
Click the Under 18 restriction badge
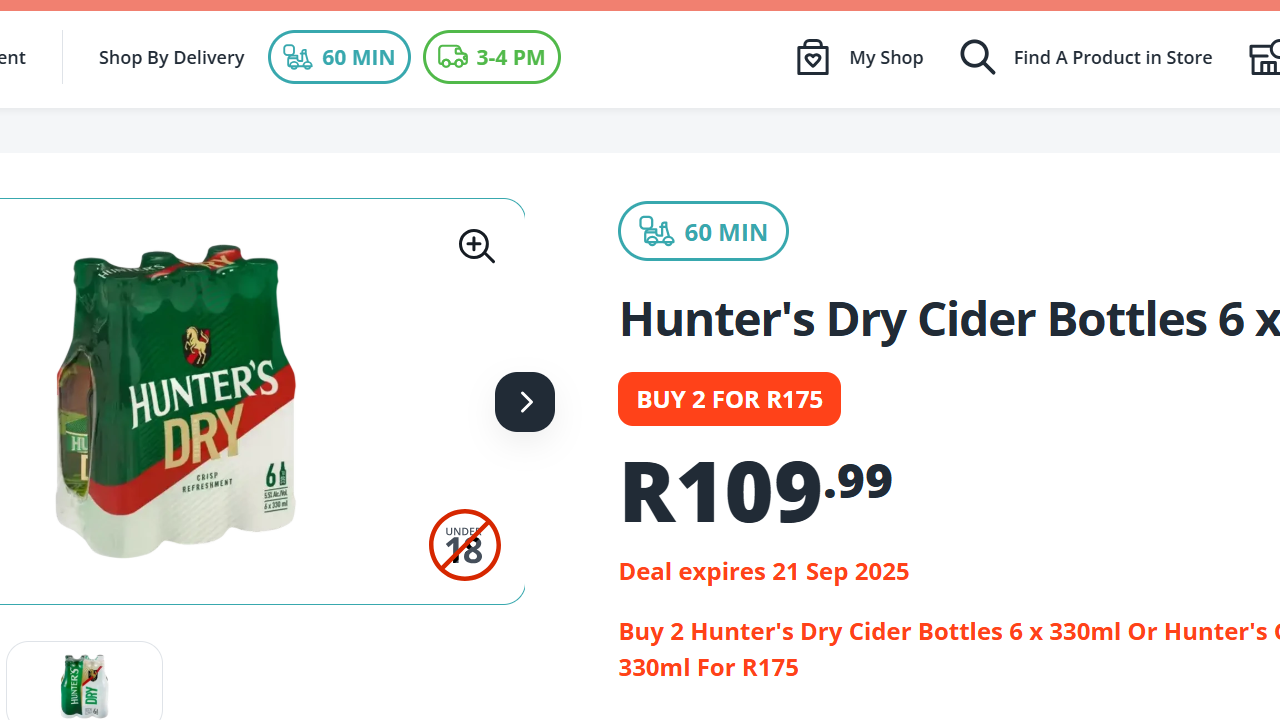(x=464, y=545)
